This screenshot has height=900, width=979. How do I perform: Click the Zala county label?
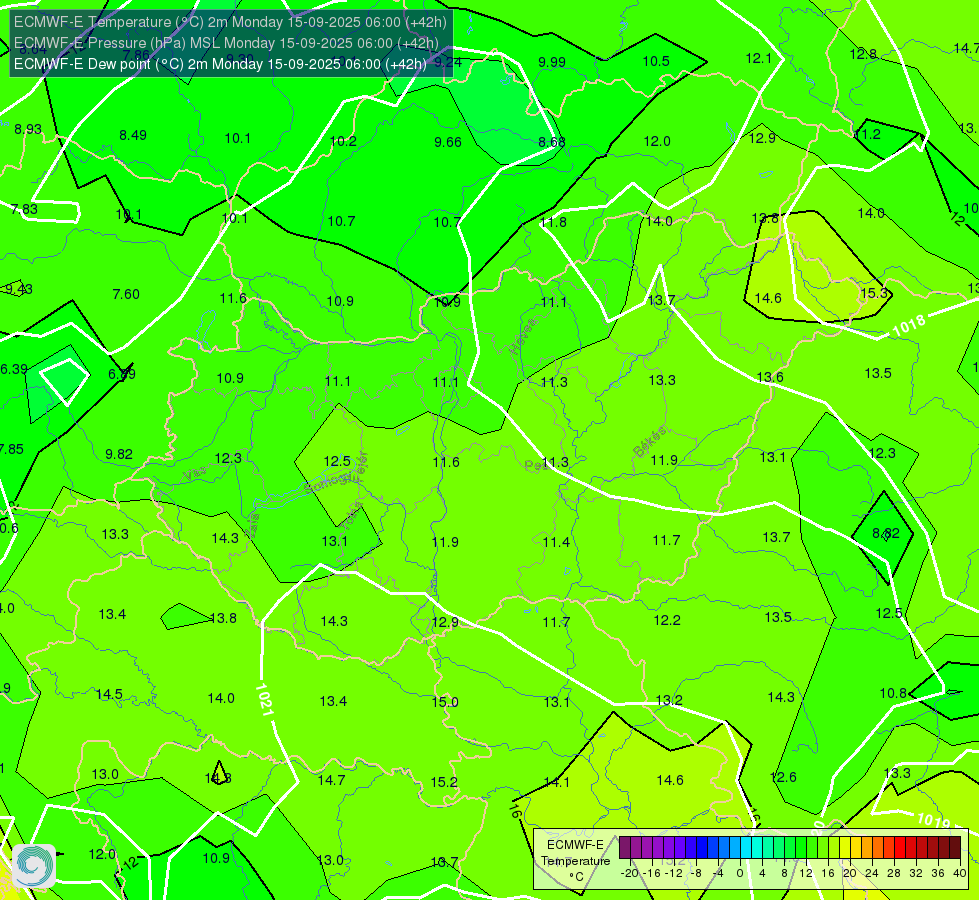pos(252,526)
